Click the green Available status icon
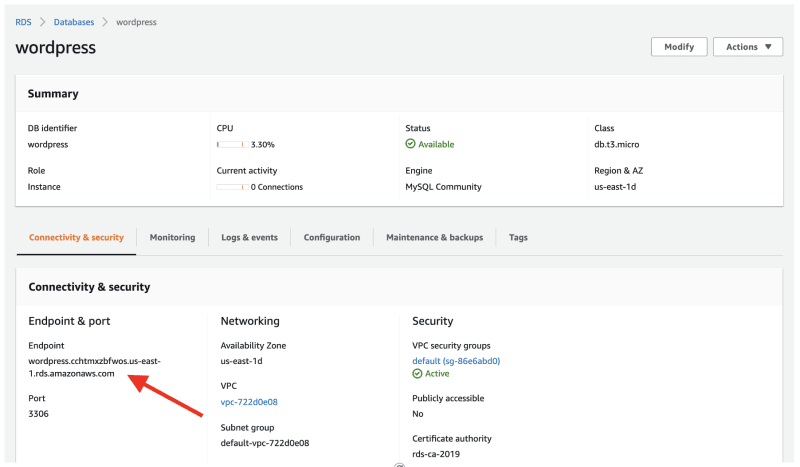Viewport: 800px width, 467px height. (410, 144)
